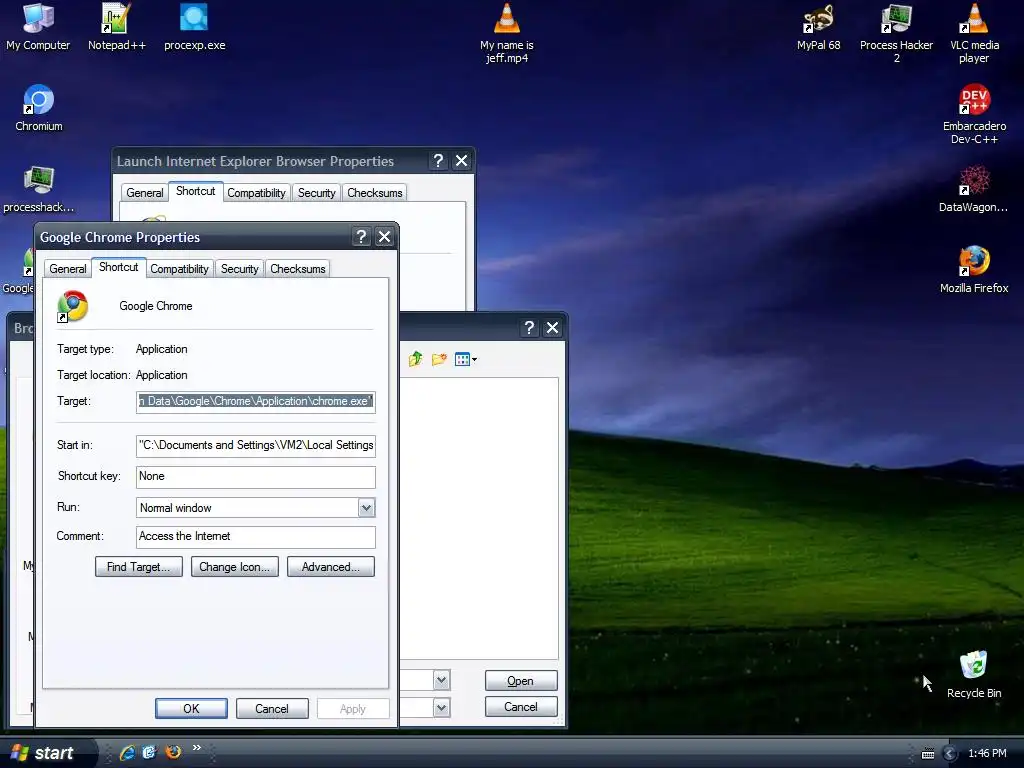Expand file name dropdown in Browse dialog

[441, 680]
